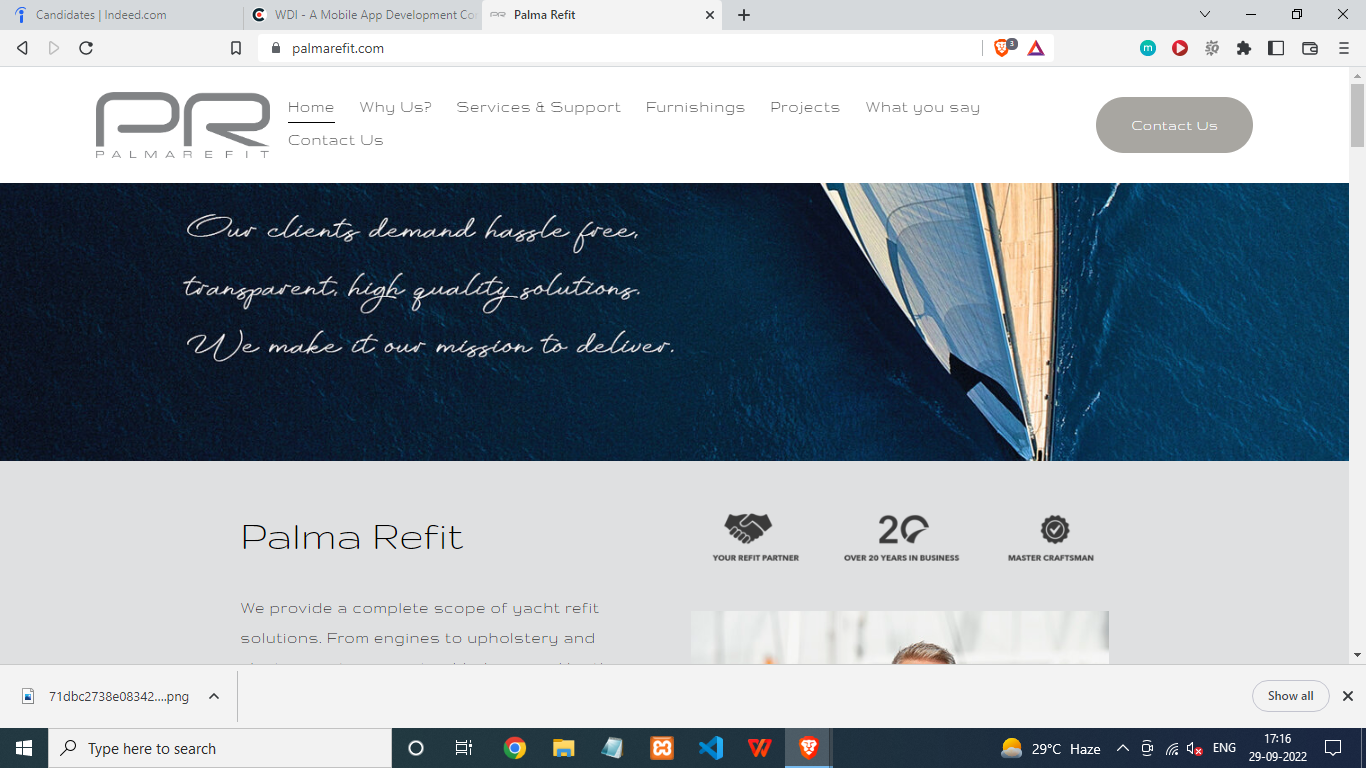Bookmark this page via bookmark icon
The image size is (1366, 768).
pyautogui.click(x=236, y=48)
